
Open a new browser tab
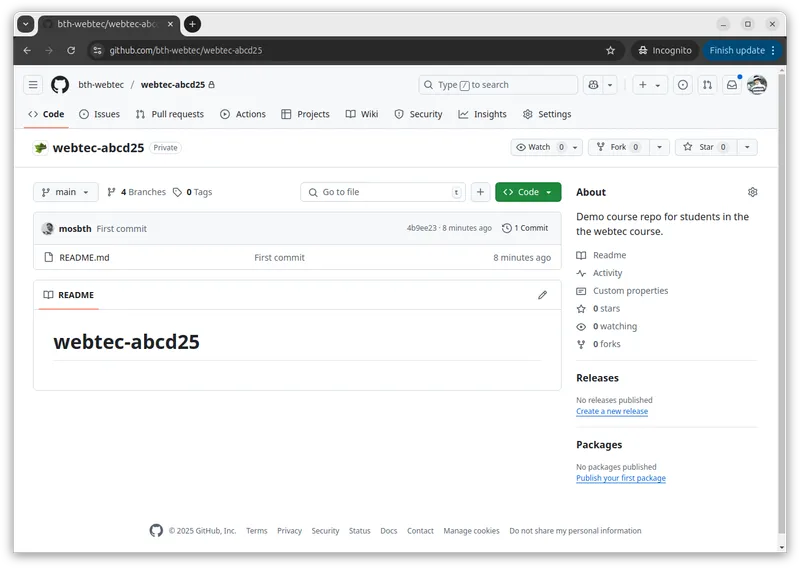(192, 24)
